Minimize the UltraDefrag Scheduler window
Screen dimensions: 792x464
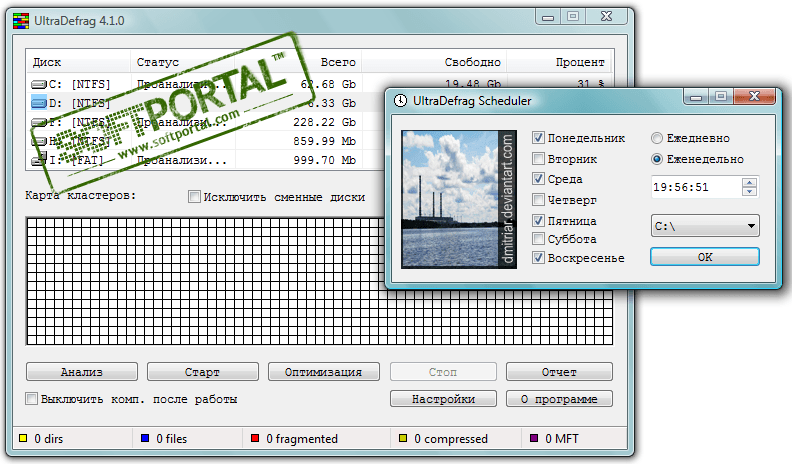click(696, 96)
